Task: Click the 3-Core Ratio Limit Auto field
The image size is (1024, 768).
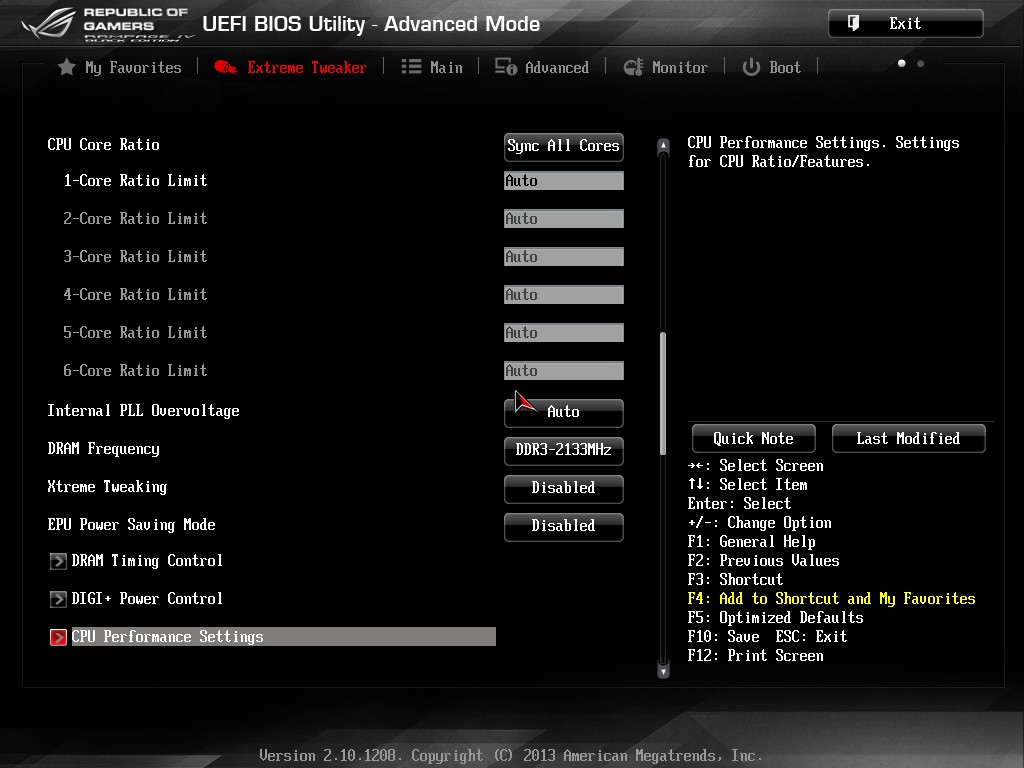Action: click(x=564, y=257)
